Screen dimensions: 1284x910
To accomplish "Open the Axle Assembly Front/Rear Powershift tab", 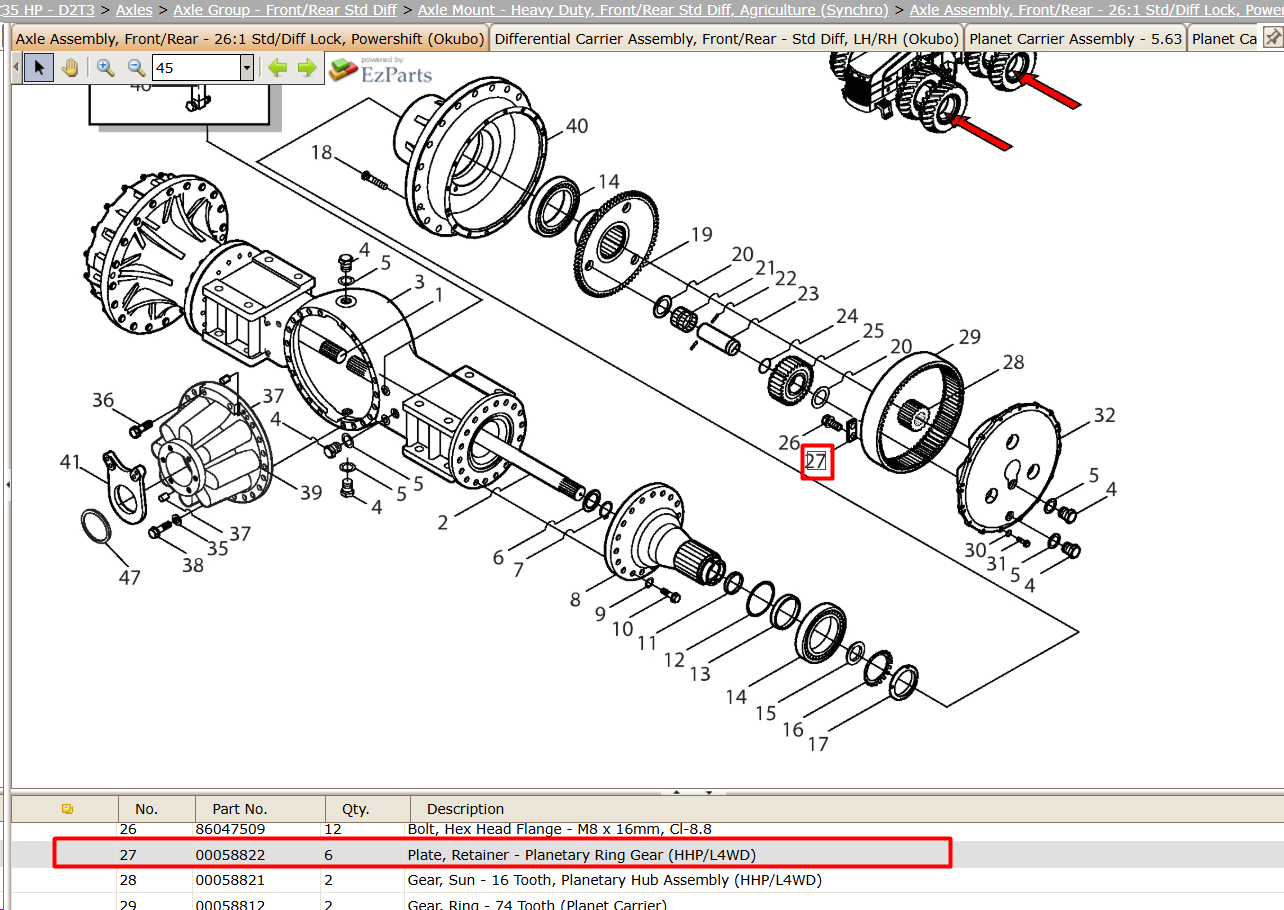I will click(x=250, y=39).
